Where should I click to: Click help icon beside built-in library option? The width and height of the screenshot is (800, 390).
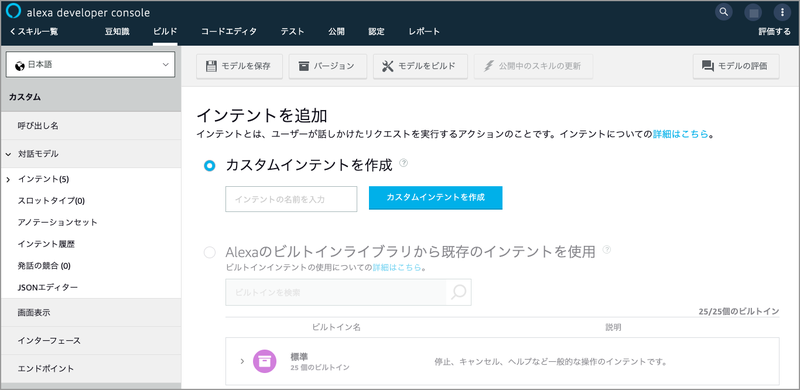coord(607,250)
